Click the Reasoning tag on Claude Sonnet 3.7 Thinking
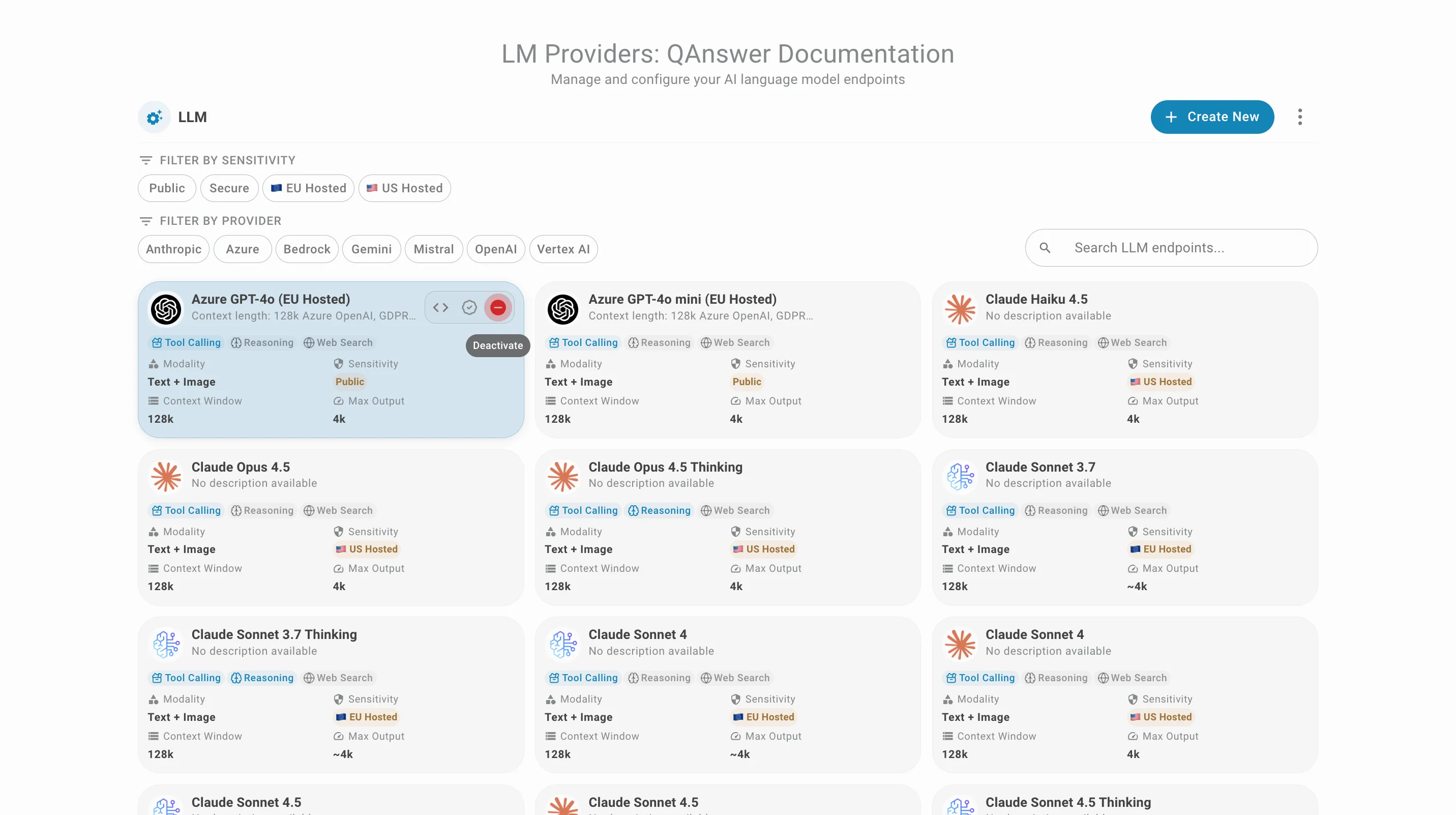 (x=262, y=678)
